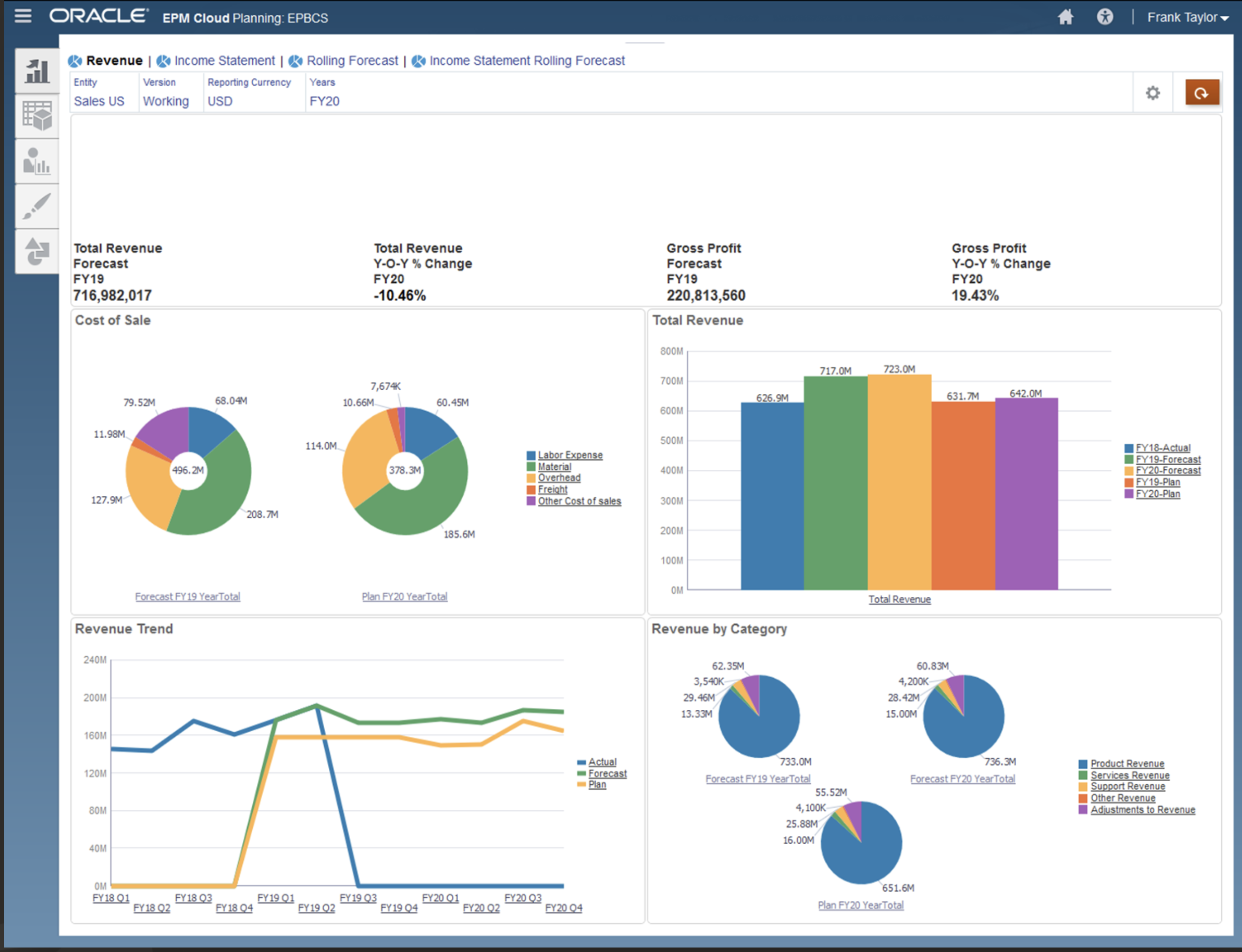
Task: Select the paintbrush sidebar icon
Action: point(37,206)
